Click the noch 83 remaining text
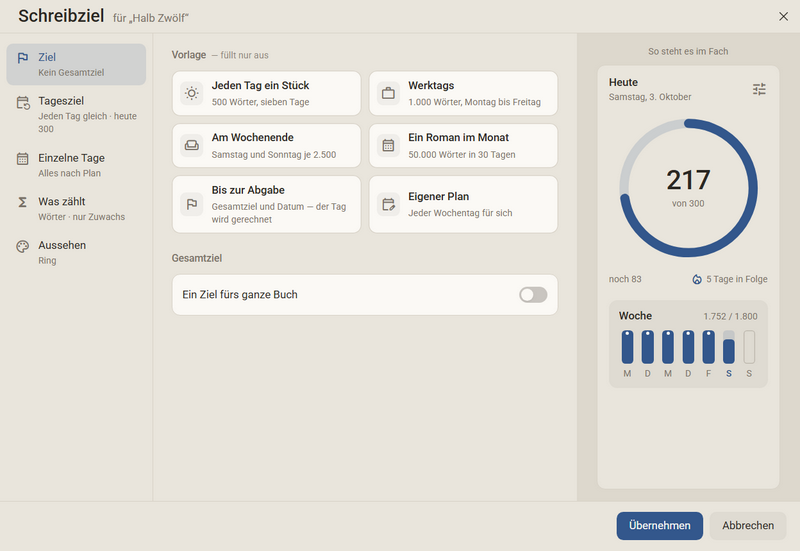This screenshot has height=551, width=800. (625, 279)
